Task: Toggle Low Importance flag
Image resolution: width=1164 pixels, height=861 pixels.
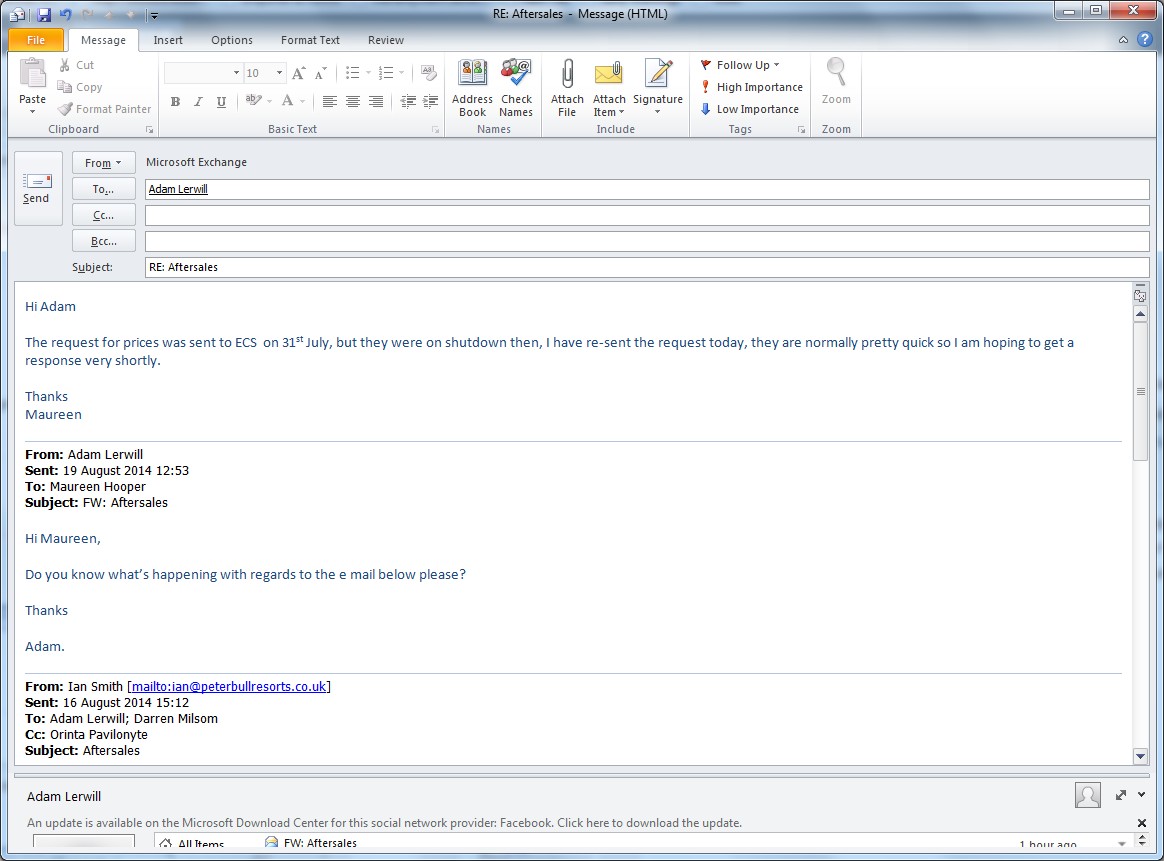Action: tap(749, 109)
